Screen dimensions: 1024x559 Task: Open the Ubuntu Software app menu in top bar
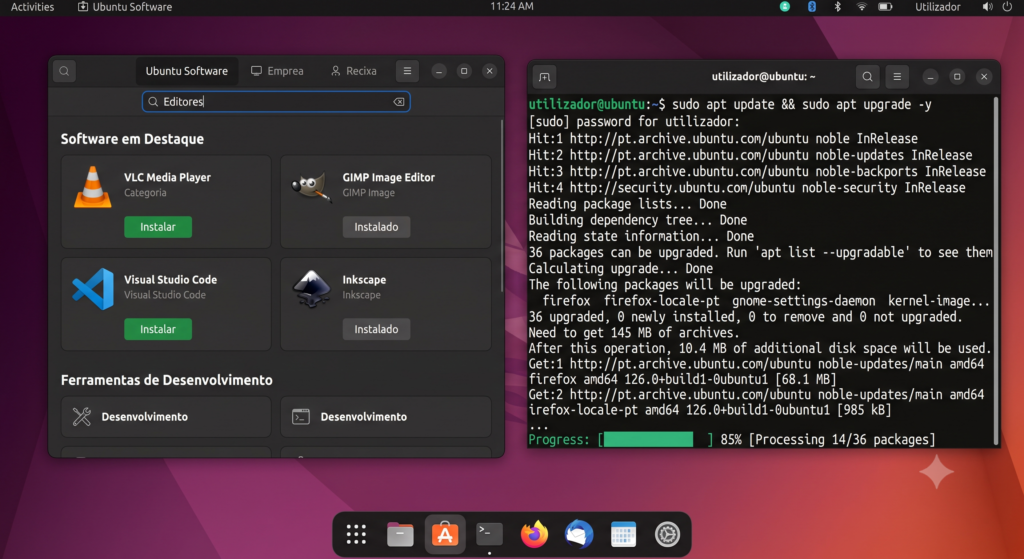125,7
